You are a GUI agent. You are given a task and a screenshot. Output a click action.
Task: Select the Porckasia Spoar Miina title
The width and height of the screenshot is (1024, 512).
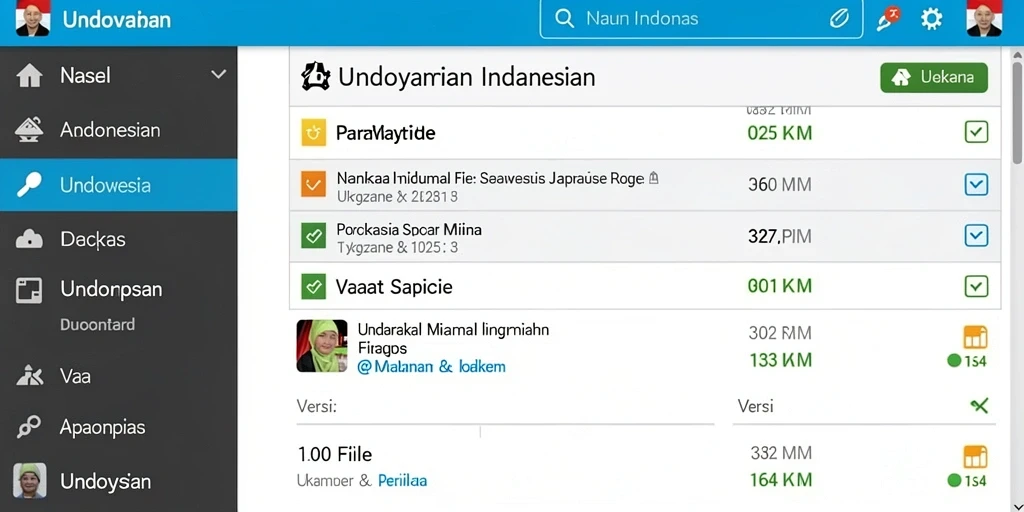coord(409,229)
